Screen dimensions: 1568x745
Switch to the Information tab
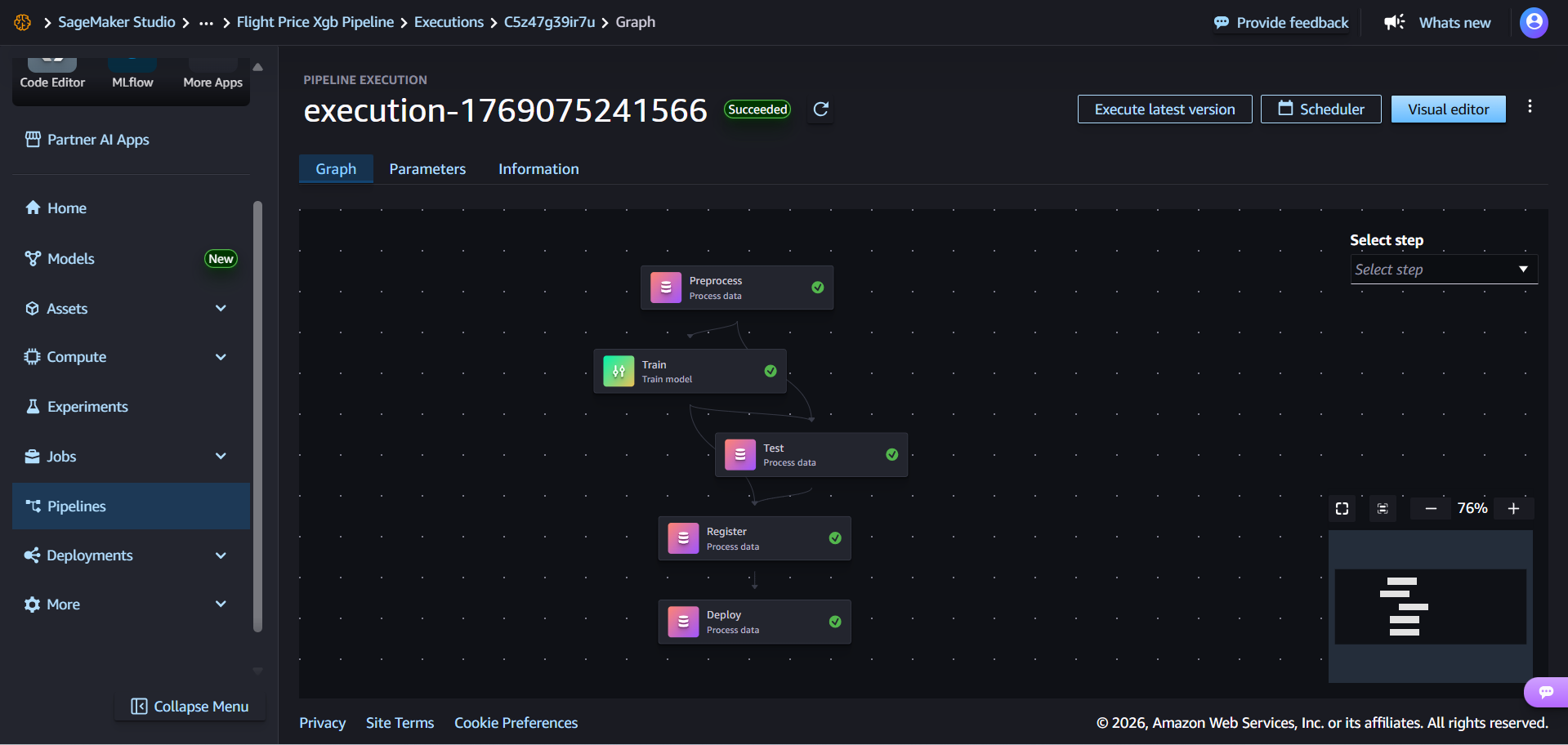point(538,169)
